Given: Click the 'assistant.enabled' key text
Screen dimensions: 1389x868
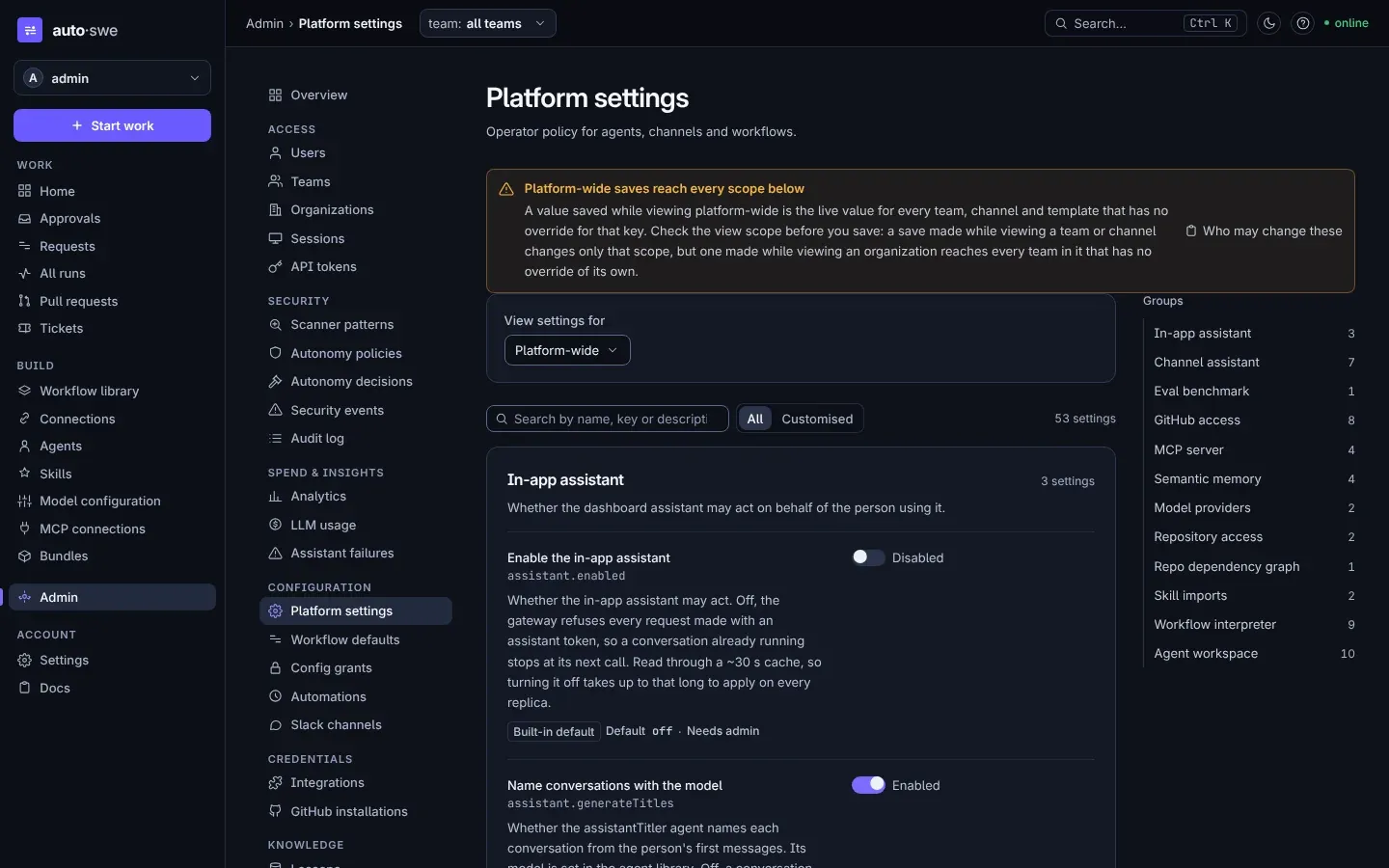Looking at the screenshot, I should click(x=566, y=576).
